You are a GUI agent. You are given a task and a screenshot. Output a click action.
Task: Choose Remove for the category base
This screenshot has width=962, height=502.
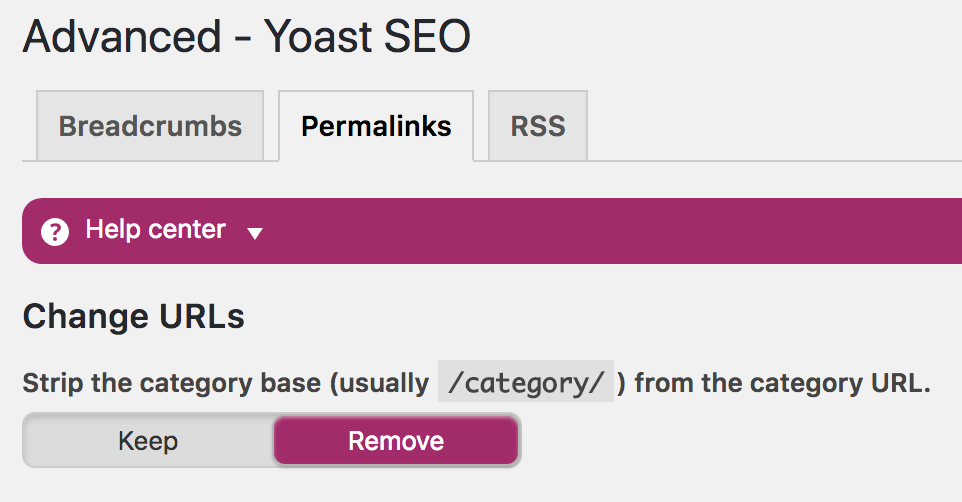[x=396, y=441]
